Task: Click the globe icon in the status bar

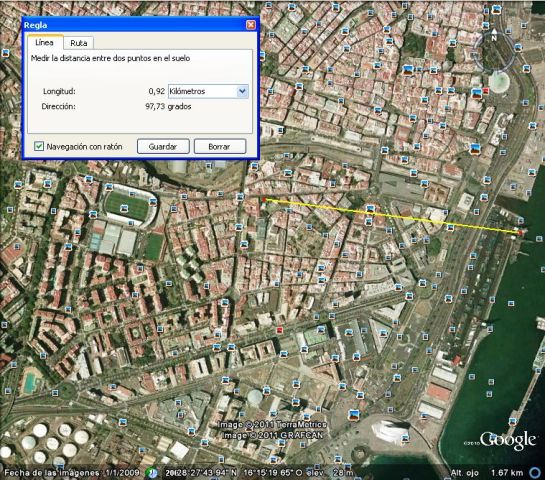Action: (x=151, y=473)
